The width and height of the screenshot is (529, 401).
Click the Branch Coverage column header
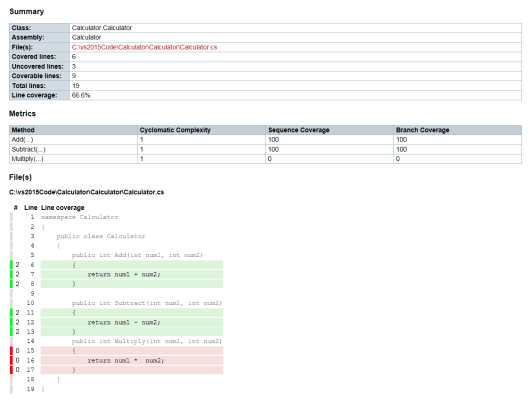click(422, 130)
